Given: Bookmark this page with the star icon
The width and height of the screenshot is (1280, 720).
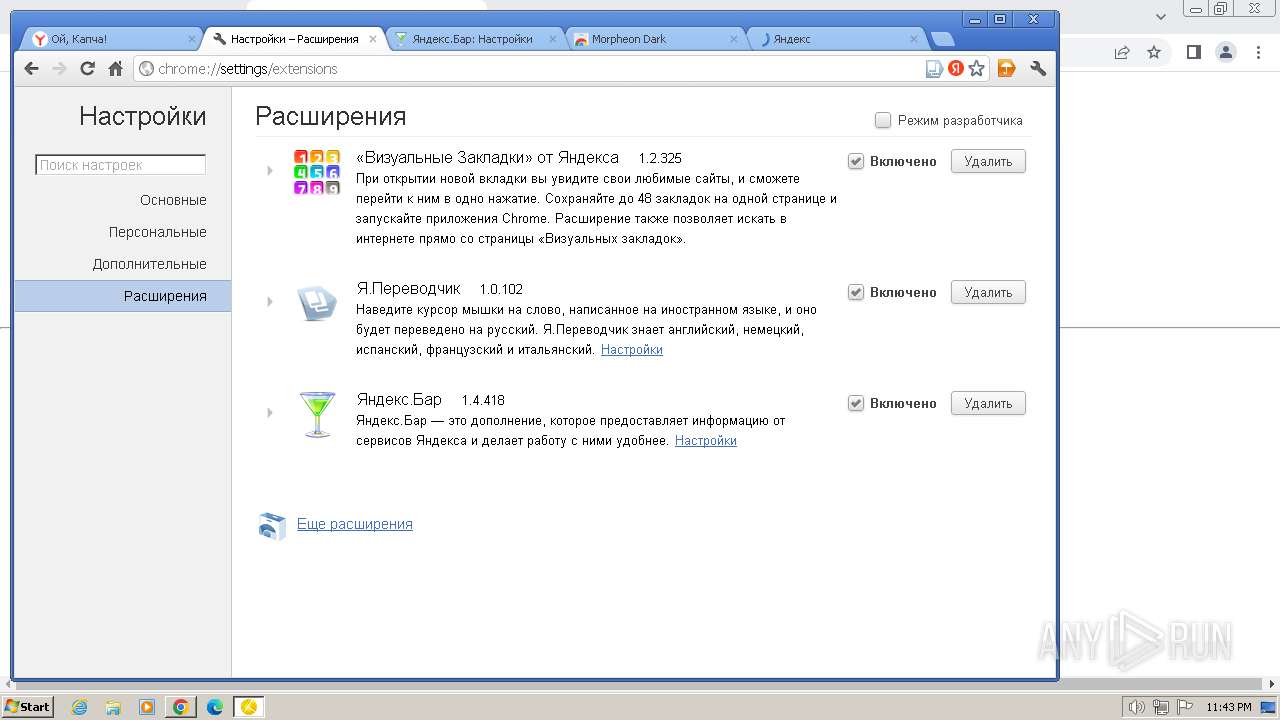Looking at the screenshot, I should click(977, 69).
